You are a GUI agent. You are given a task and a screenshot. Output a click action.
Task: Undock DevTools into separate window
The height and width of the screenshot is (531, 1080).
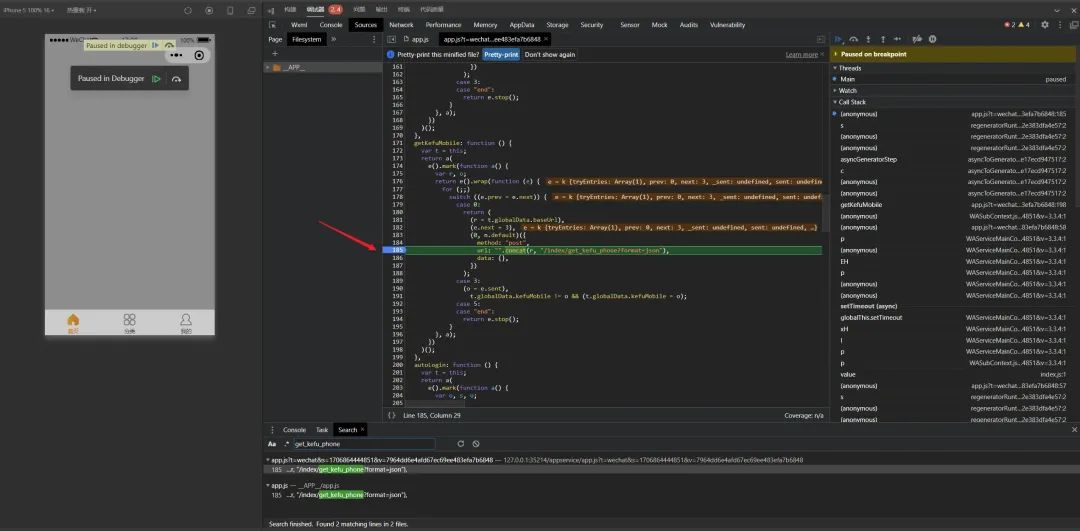click(x=1074, y=25)
